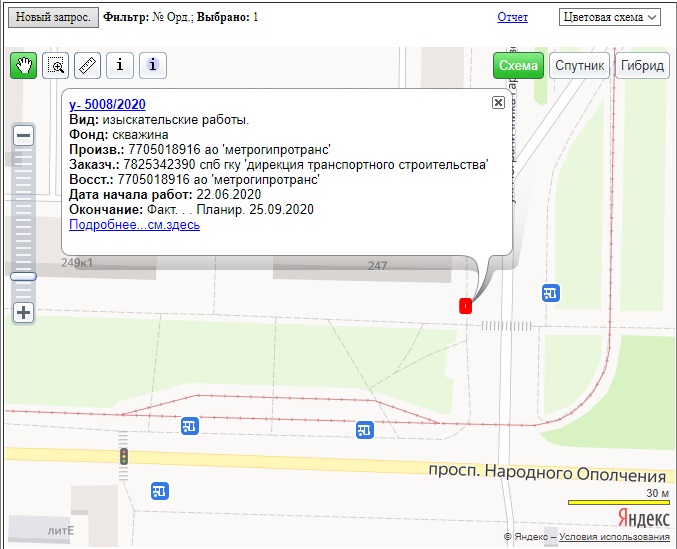The width and height of the screenshot is (677, 549).
Task: Click the first info button in toolbar
Action: [120, 65]
